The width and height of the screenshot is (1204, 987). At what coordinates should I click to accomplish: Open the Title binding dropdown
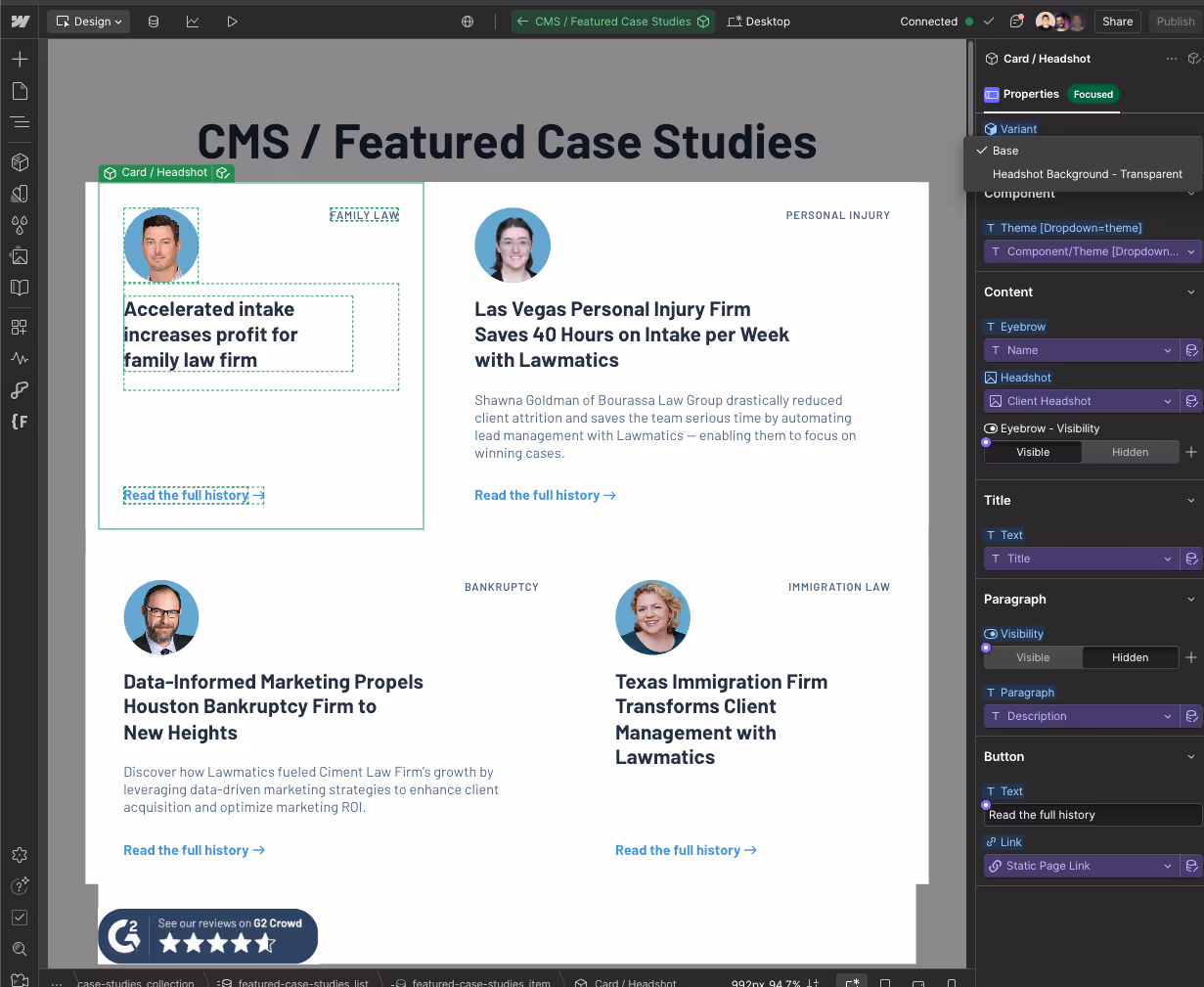point(1082,559)
